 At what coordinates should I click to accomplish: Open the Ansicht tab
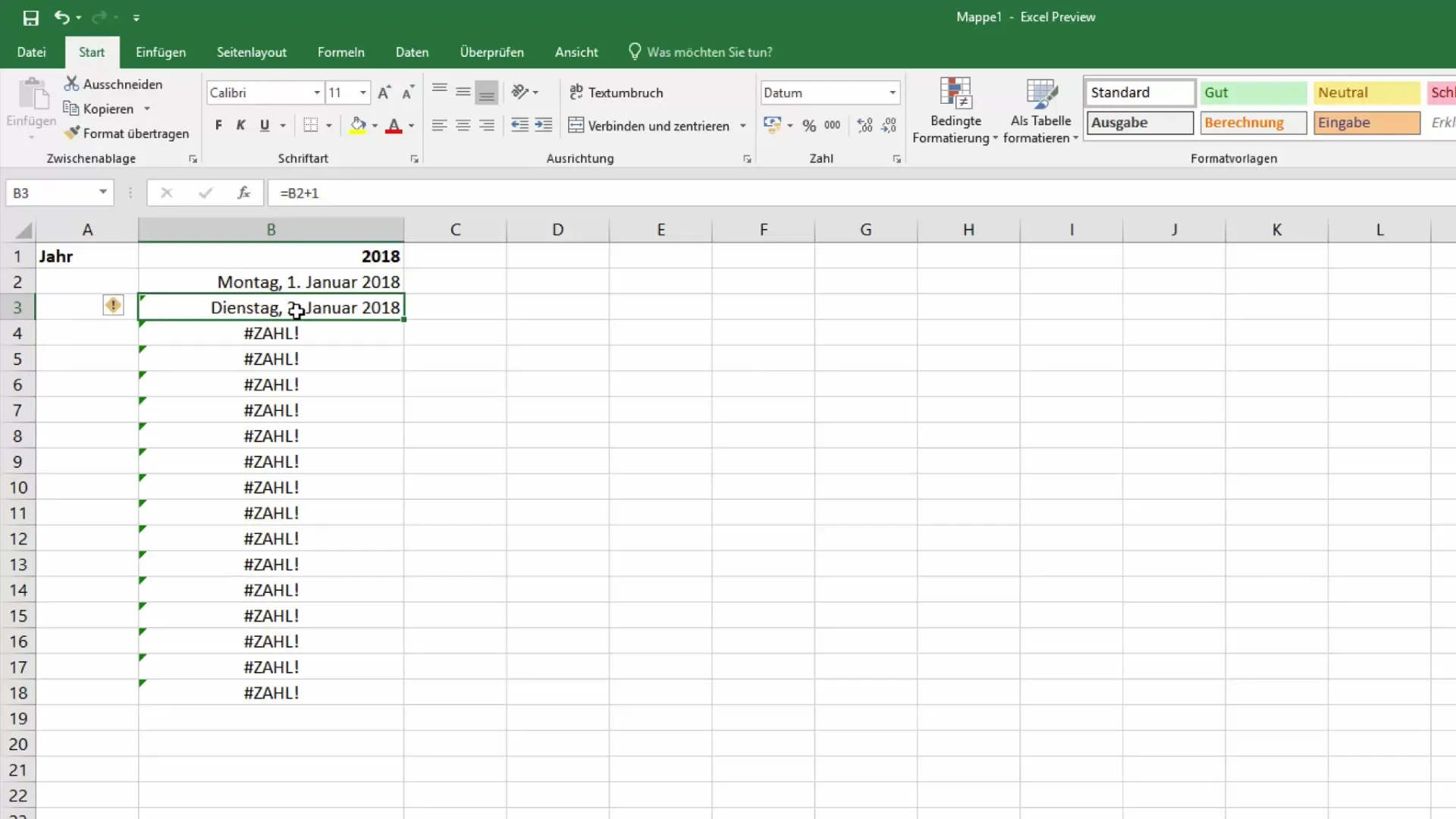pyautogui.click(x=576, y=52)
